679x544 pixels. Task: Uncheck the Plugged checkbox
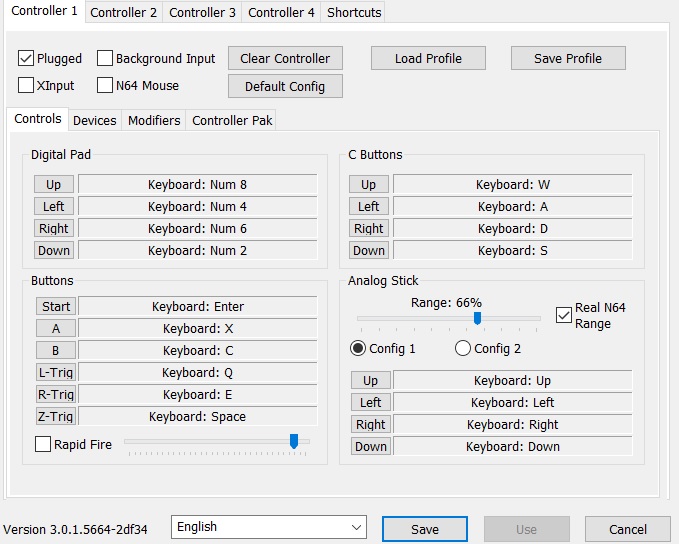27,59
